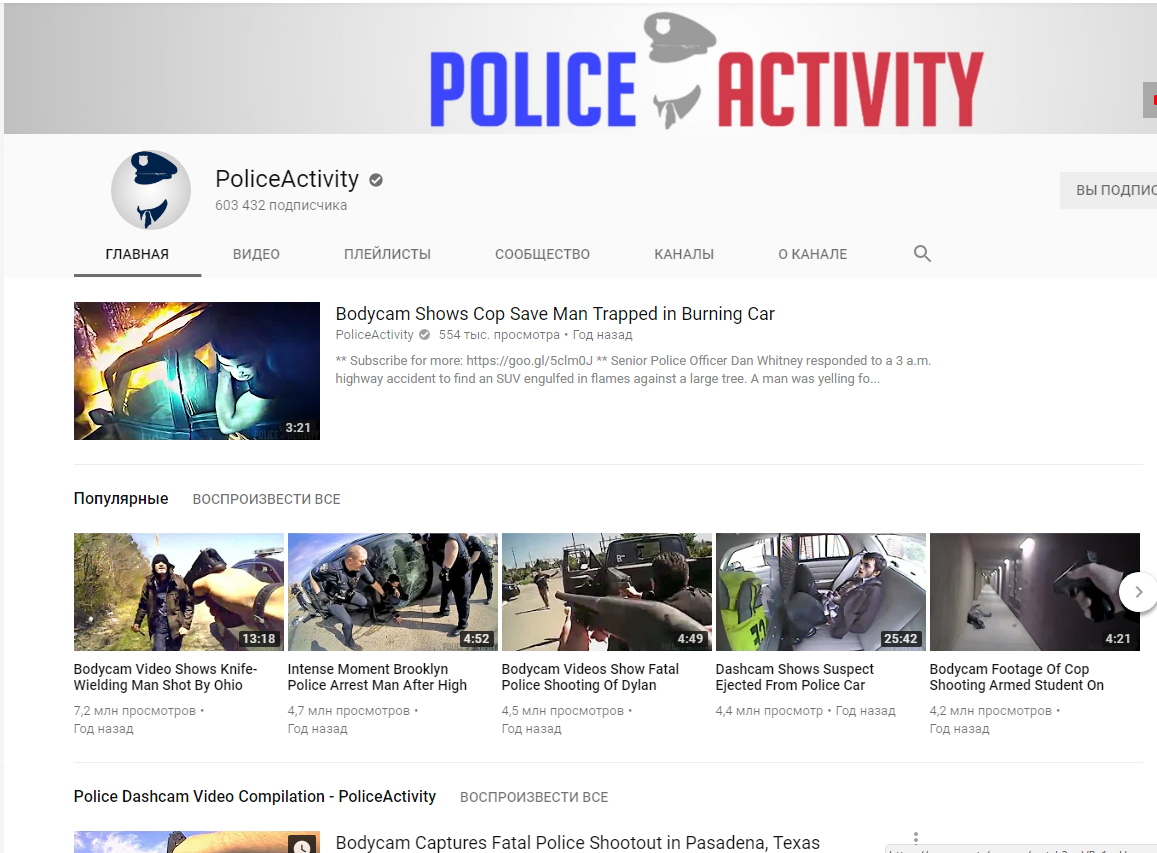1157x853 pixels.
Task: Open Bodycam Shows Cop Save Man title
Action: coord(555,314)
